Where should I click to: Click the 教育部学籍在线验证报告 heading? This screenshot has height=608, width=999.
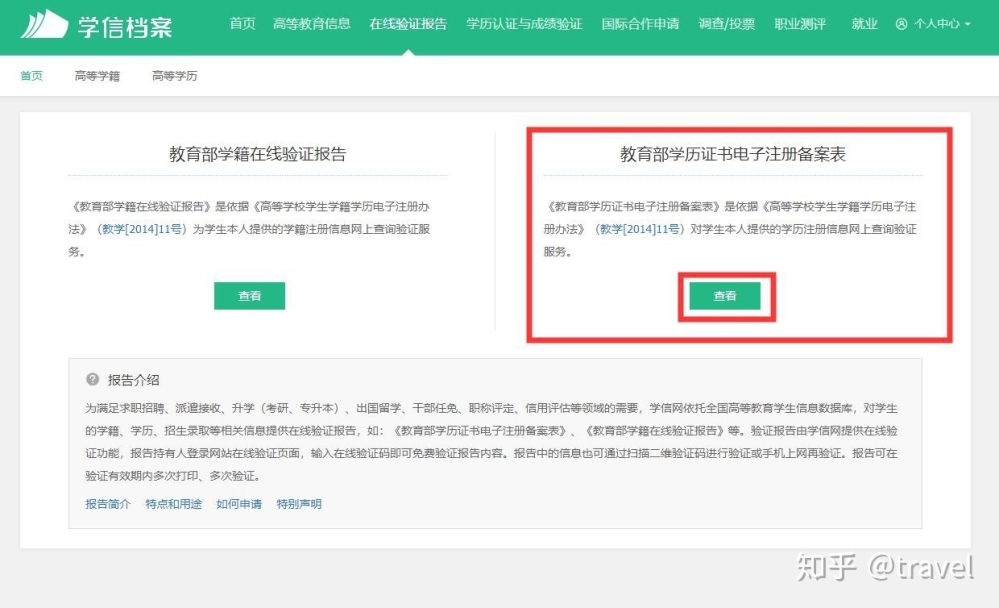[x=257, y=154]
